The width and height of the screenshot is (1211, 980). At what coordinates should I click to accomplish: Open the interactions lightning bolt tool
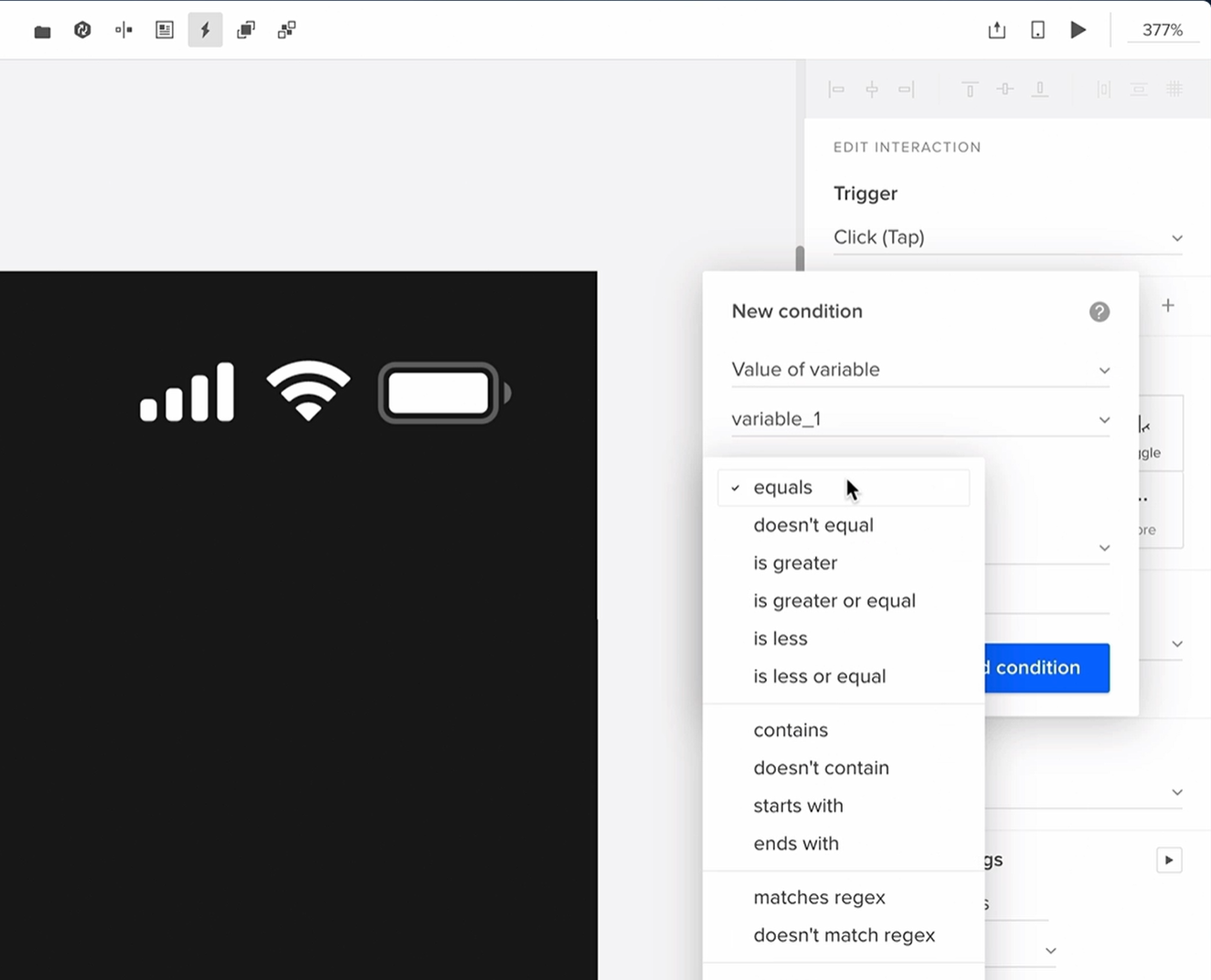click(205, 30)
